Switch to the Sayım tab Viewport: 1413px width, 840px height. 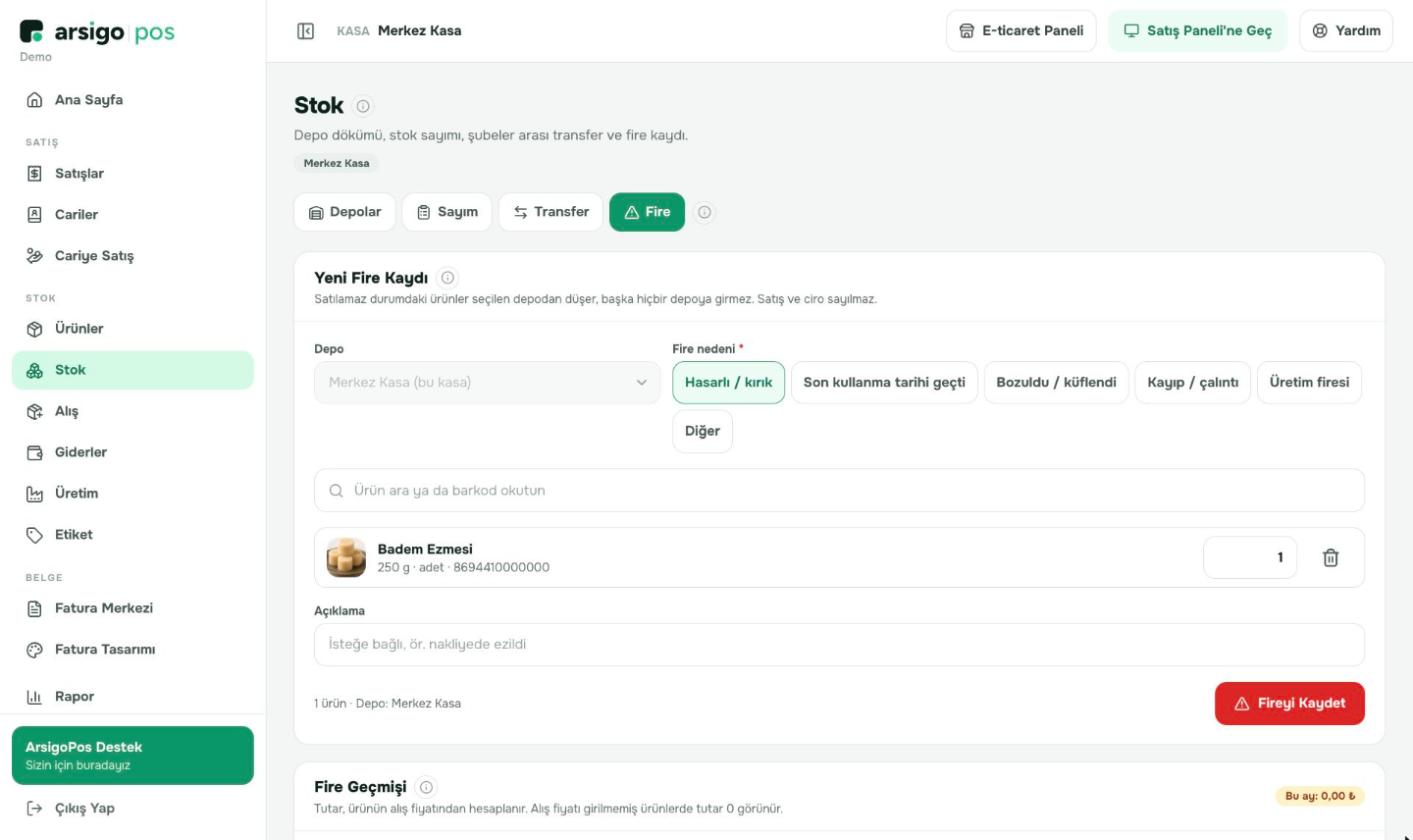tap(447, 212)
